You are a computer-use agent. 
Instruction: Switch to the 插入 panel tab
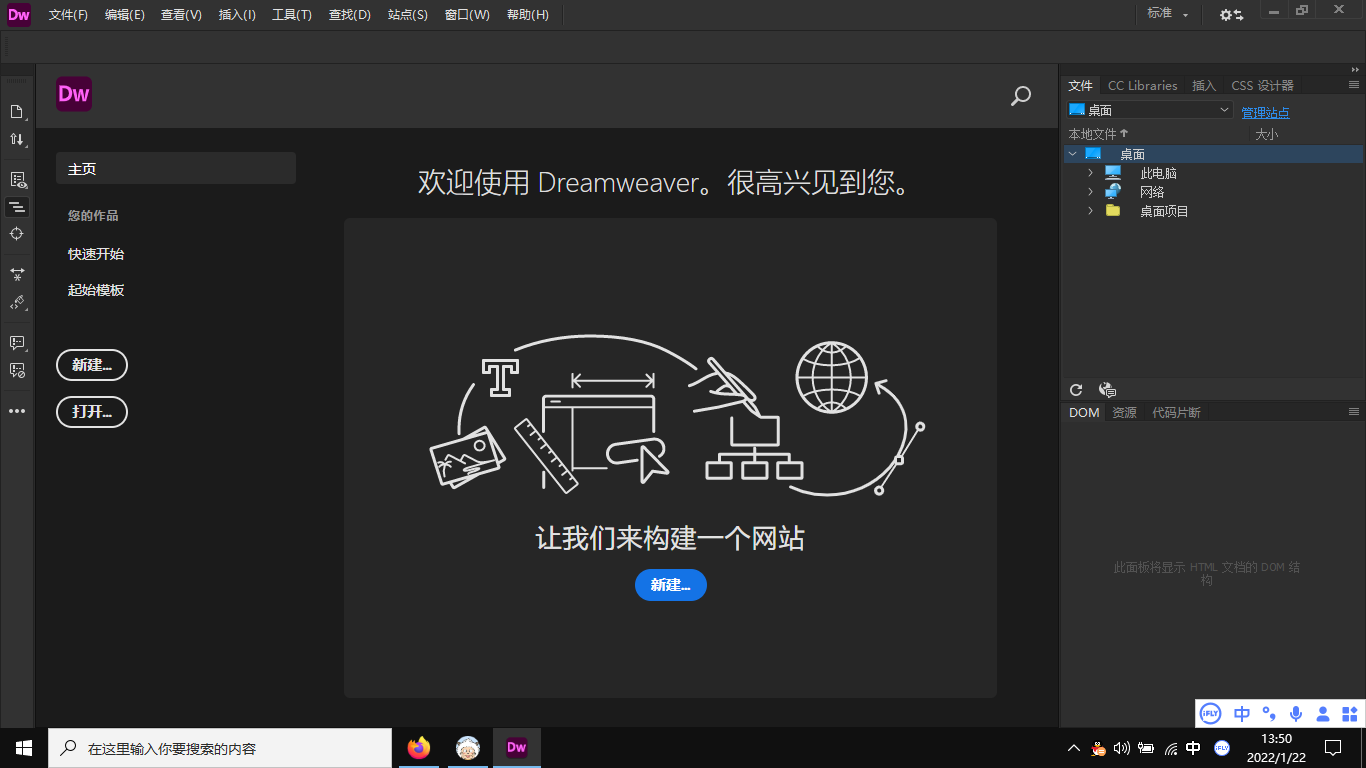point(1204,86)
